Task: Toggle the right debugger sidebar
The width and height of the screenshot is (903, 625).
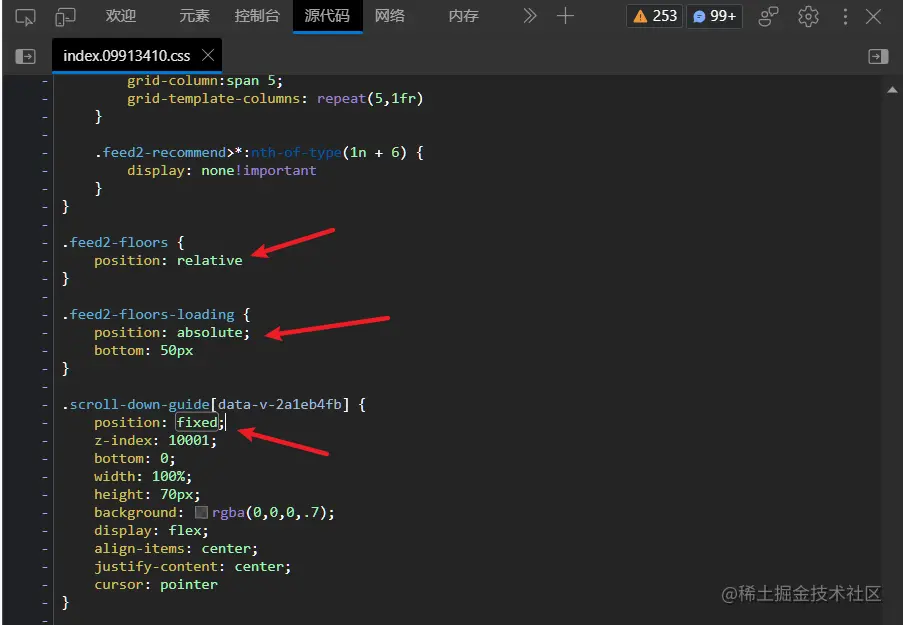Action: (x=878, y=56)
